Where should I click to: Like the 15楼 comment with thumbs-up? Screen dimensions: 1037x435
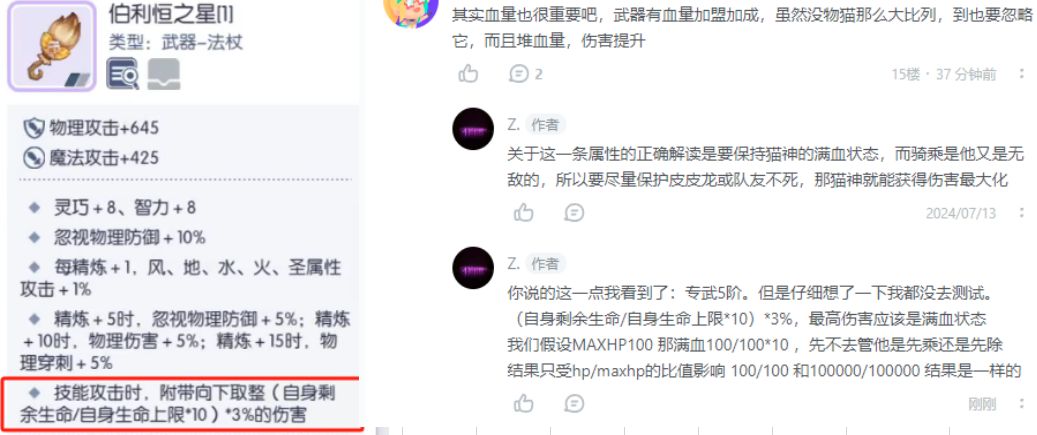click(468, 73)
